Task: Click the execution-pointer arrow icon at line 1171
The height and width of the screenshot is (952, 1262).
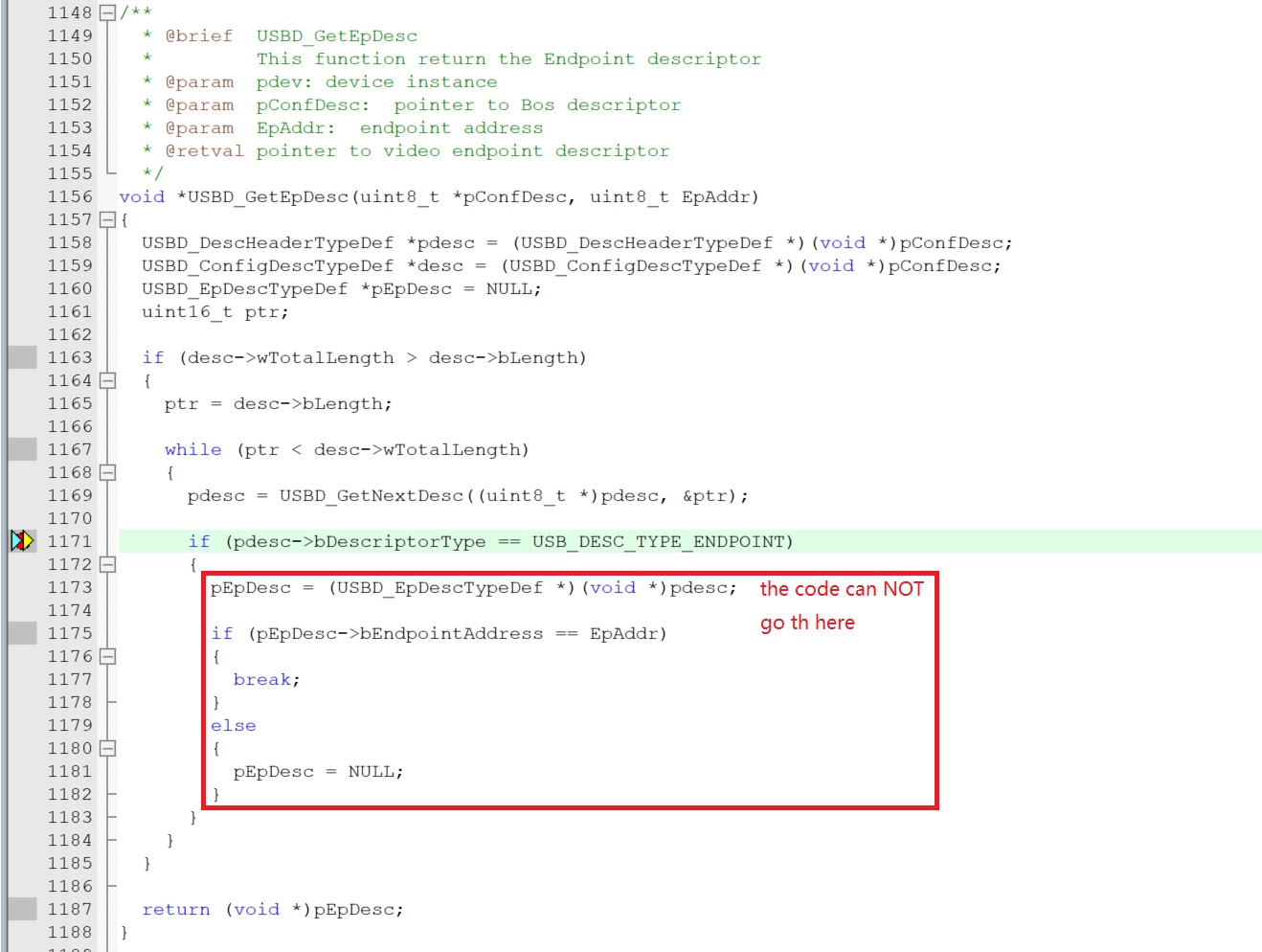Action: click(x=26, y=539)
